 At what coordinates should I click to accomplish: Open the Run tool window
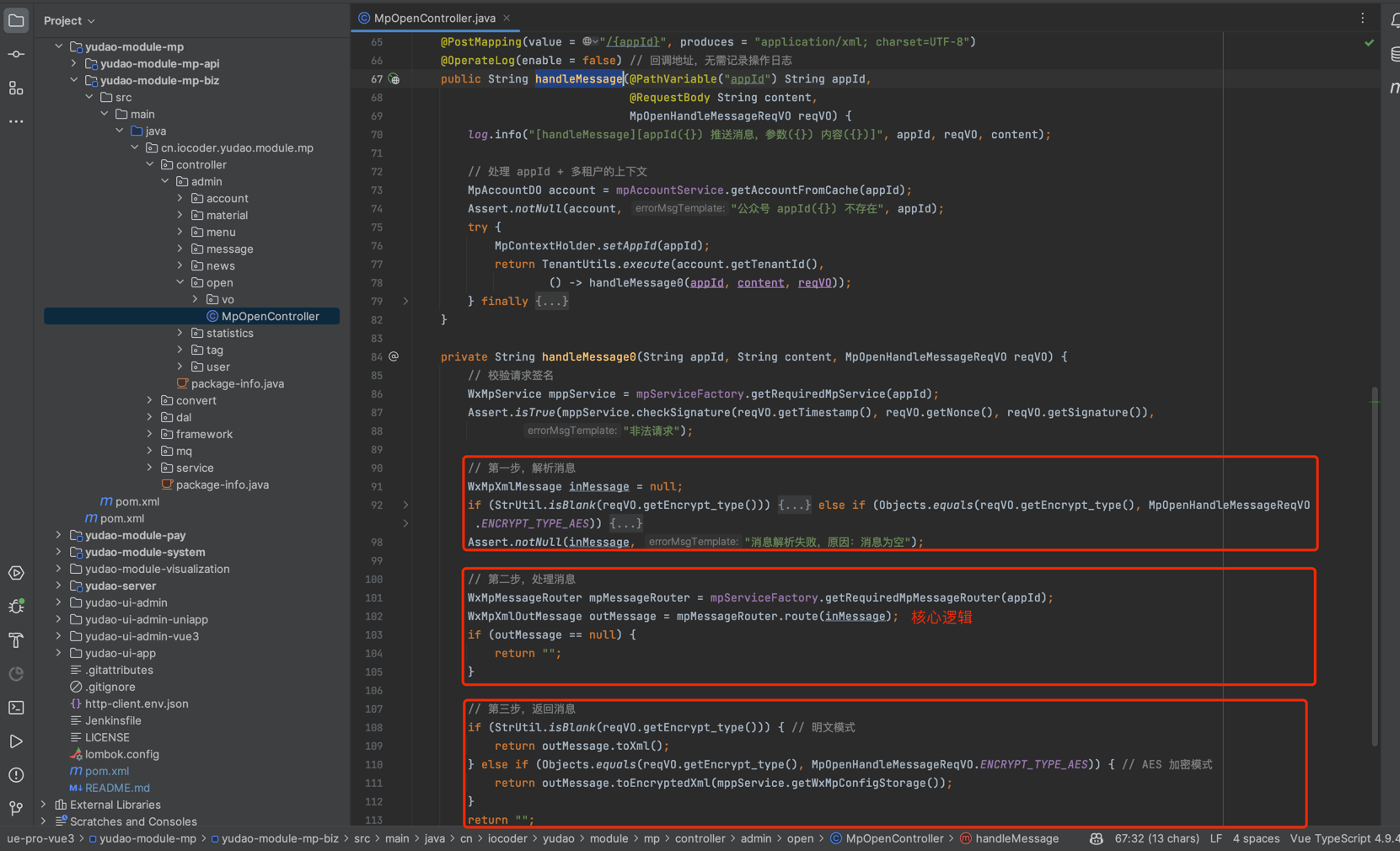(x=16, y=741)
